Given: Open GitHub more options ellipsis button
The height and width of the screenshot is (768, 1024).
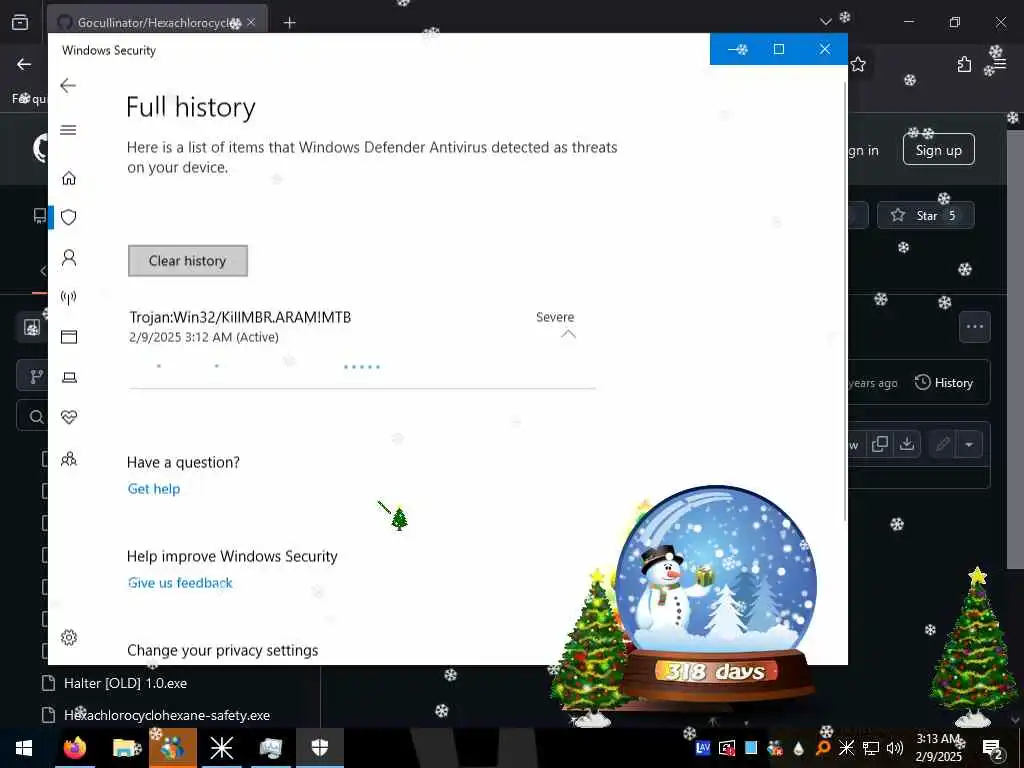Looking at the screenshot, I should point(974,327).
